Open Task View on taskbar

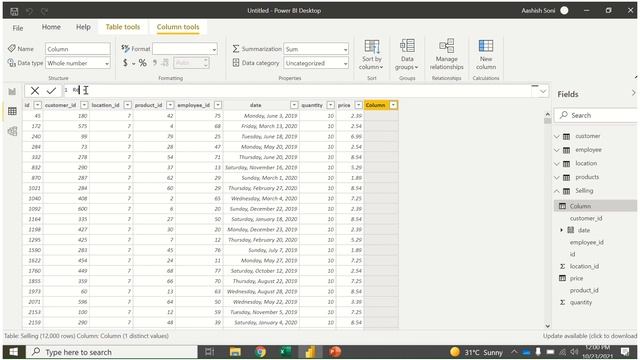click(x=209, y=352)
